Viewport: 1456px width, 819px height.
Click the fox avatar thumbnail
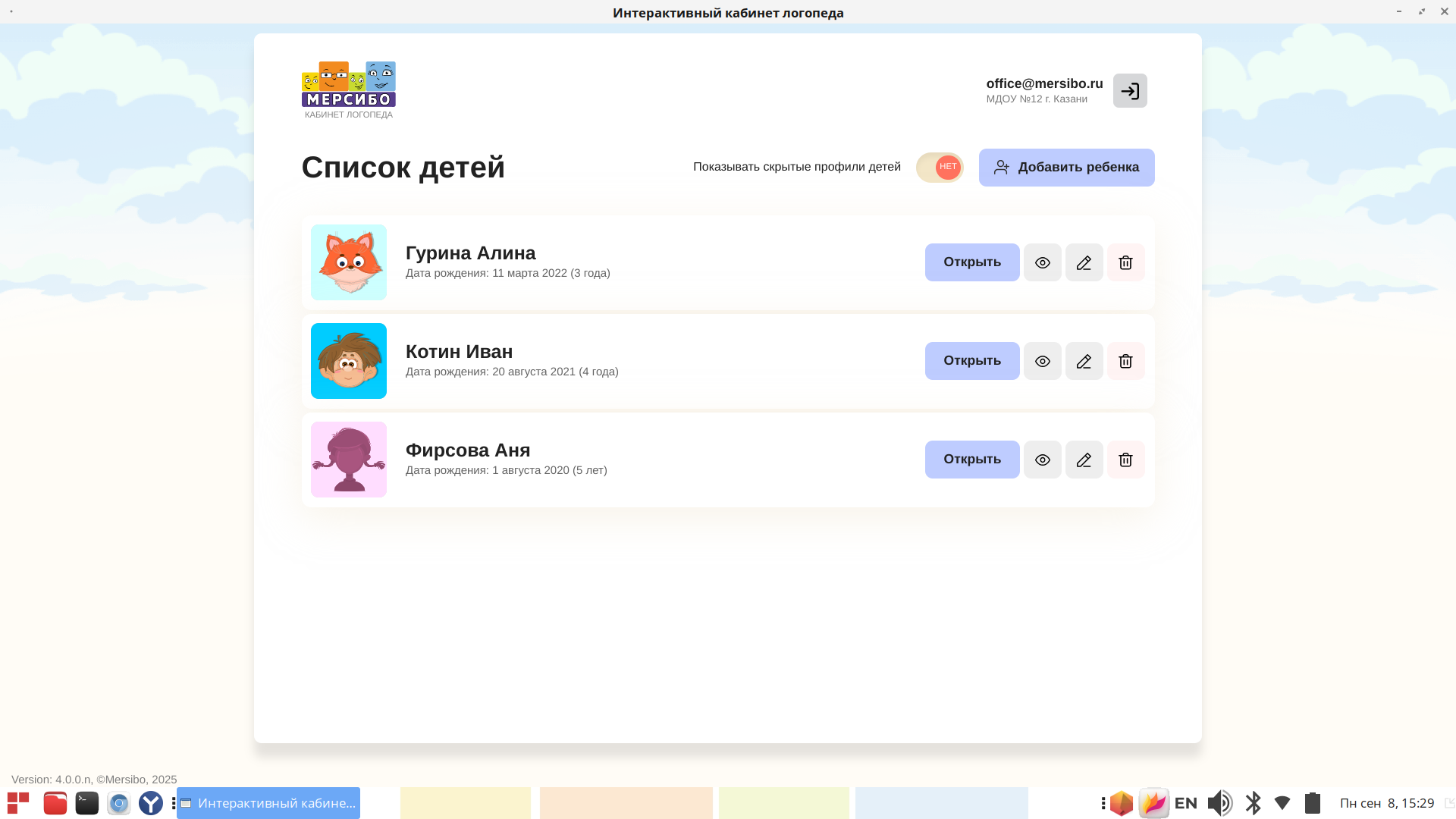click(x=349, y=262)
